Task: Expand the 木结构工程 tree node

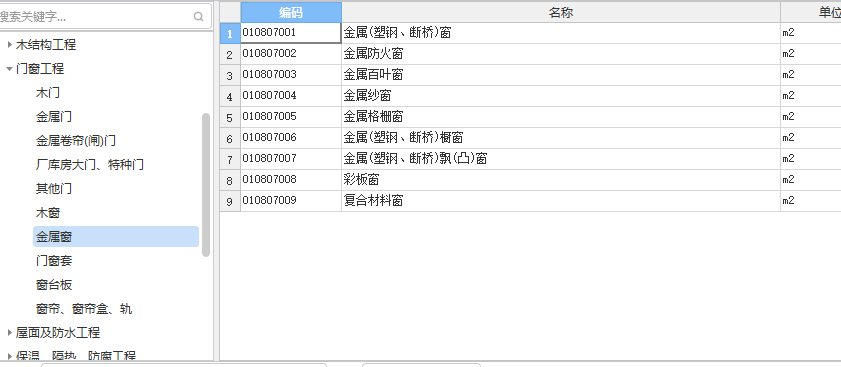Action: [10, 45]
